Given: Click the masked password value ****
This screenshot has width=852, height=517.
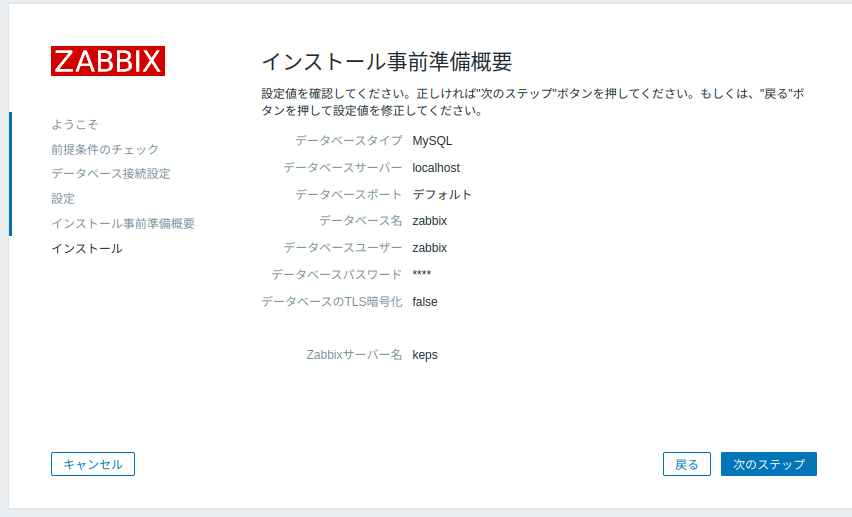Looking at the screenshot, I should pyautogui.click(x=422, y=274).
